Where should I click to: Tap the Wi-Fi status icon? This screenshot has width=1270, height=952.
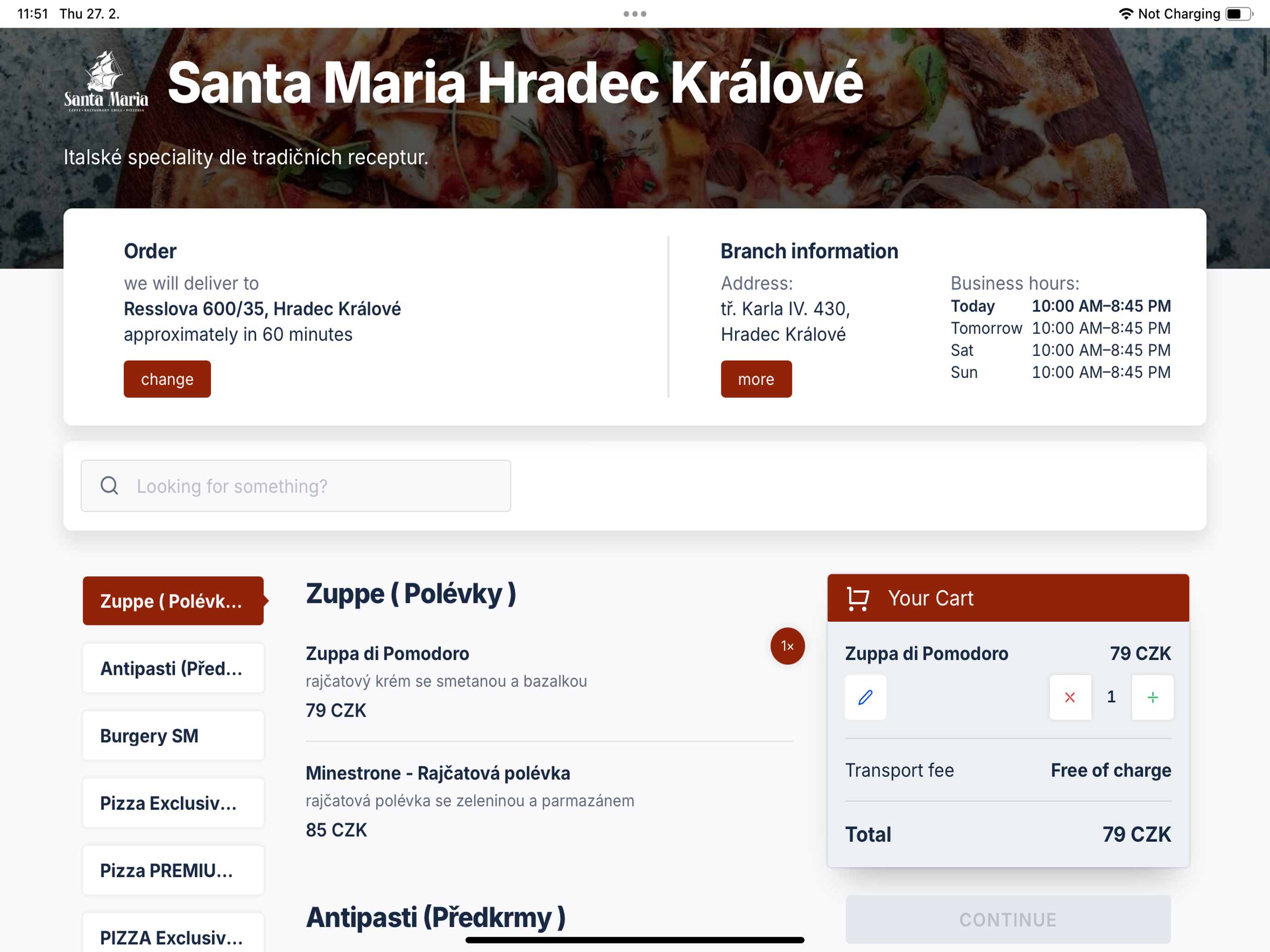click(1126, 14)
